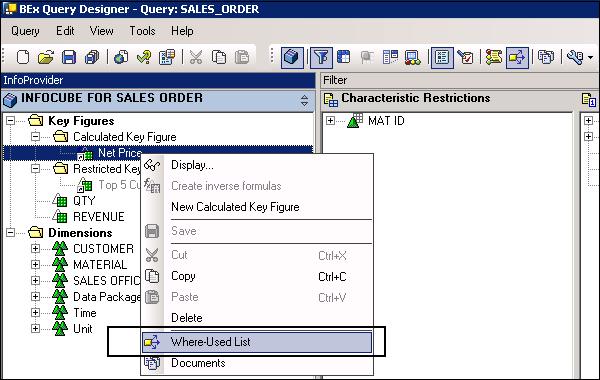Expand the CUSTOMER dimension

click(36, 249)
